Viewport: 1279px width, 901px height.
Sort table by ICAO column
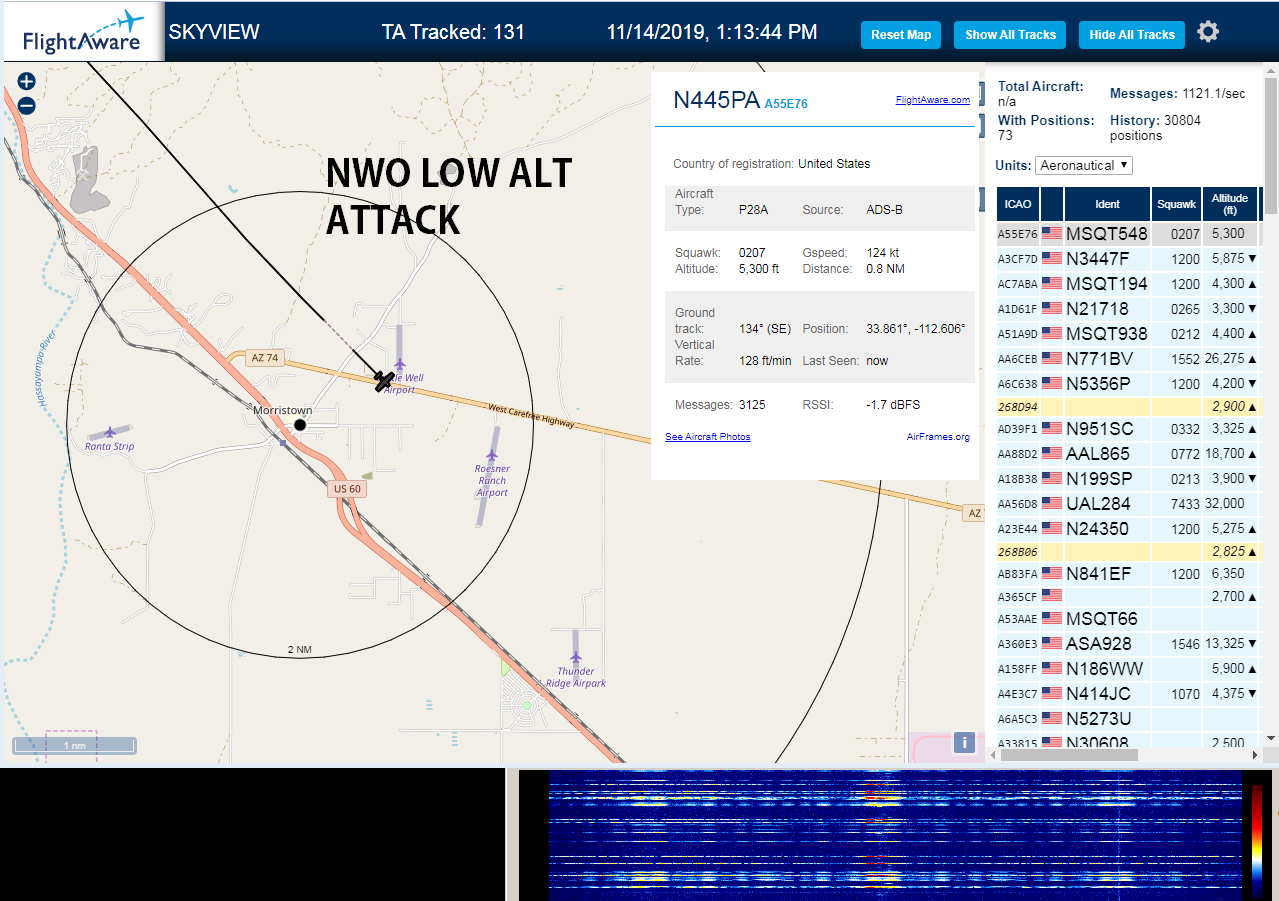(x=1018, y=204)
